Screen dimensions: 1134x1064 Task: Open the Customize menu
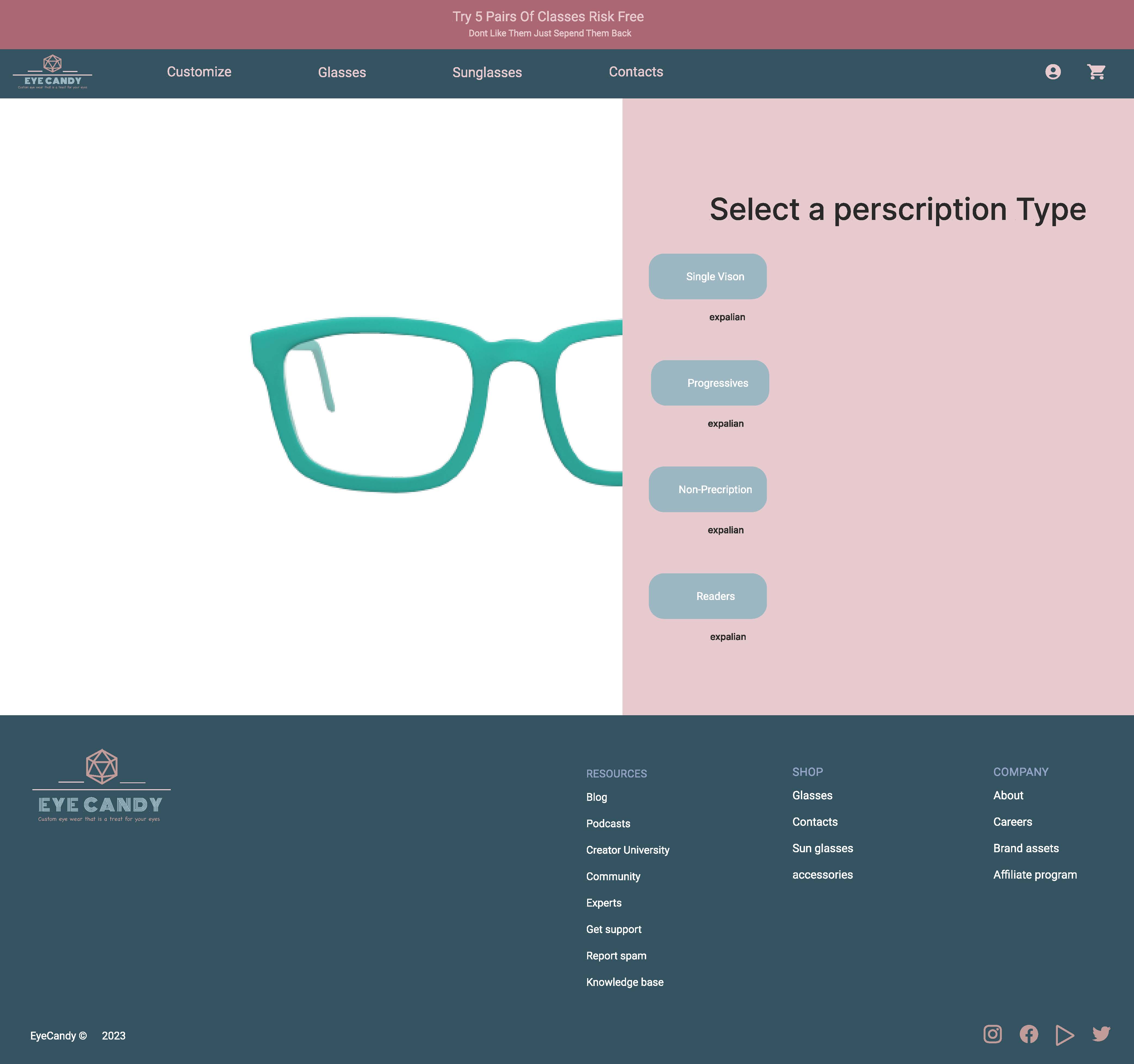point(199,72)
